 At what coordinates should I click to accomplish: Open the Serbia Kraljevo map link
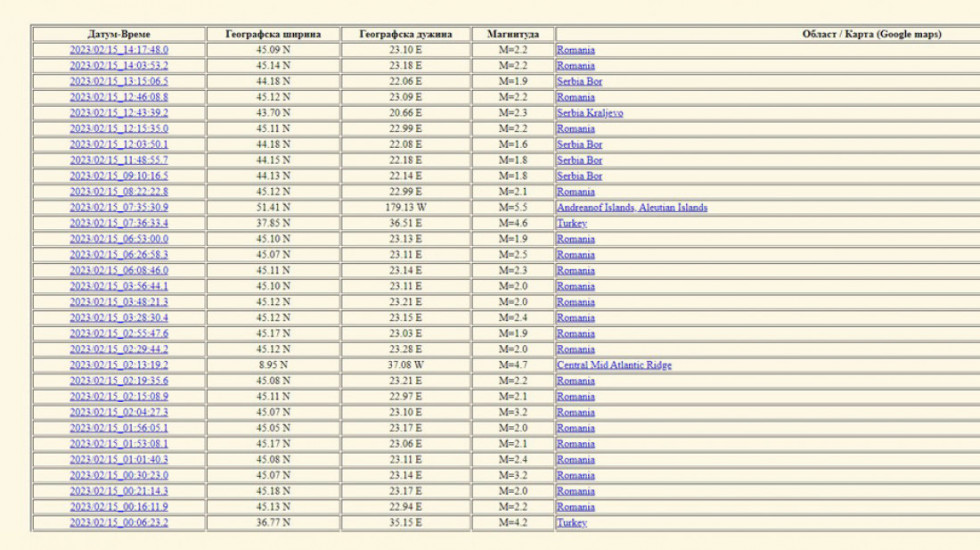point(589,113)
